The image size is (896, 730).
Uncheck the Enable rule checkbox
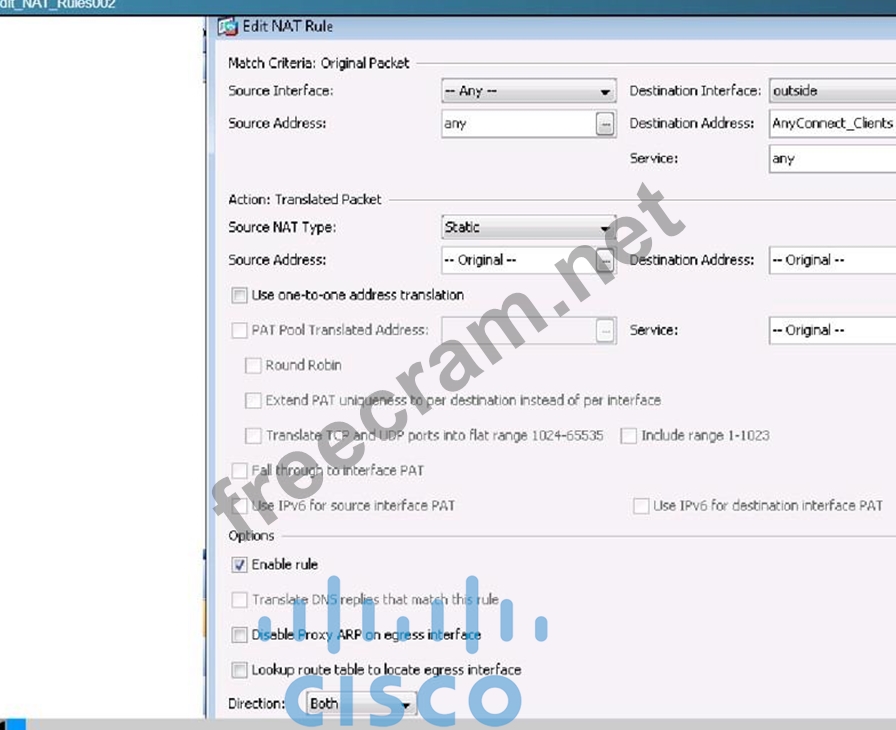(239, 565)
